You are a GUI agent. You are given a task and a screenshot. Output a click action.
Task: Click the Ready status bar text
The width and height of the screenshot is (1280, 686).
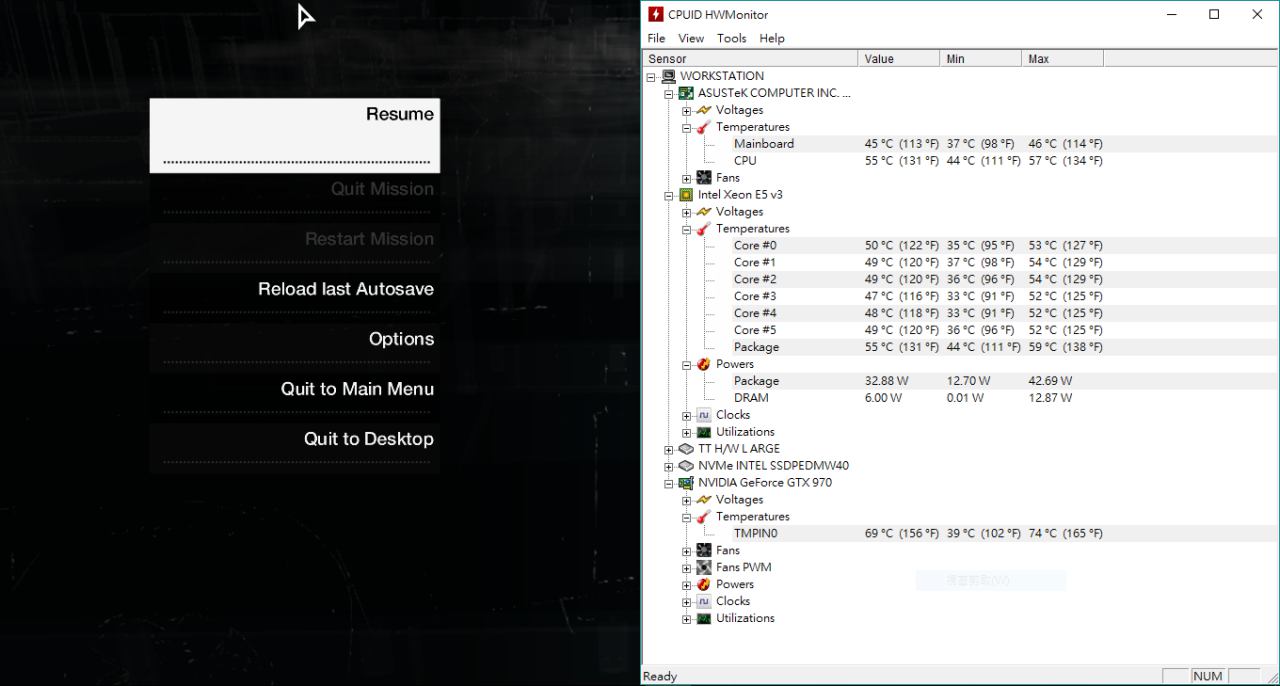pyautogui.click(x=660, y=677)
